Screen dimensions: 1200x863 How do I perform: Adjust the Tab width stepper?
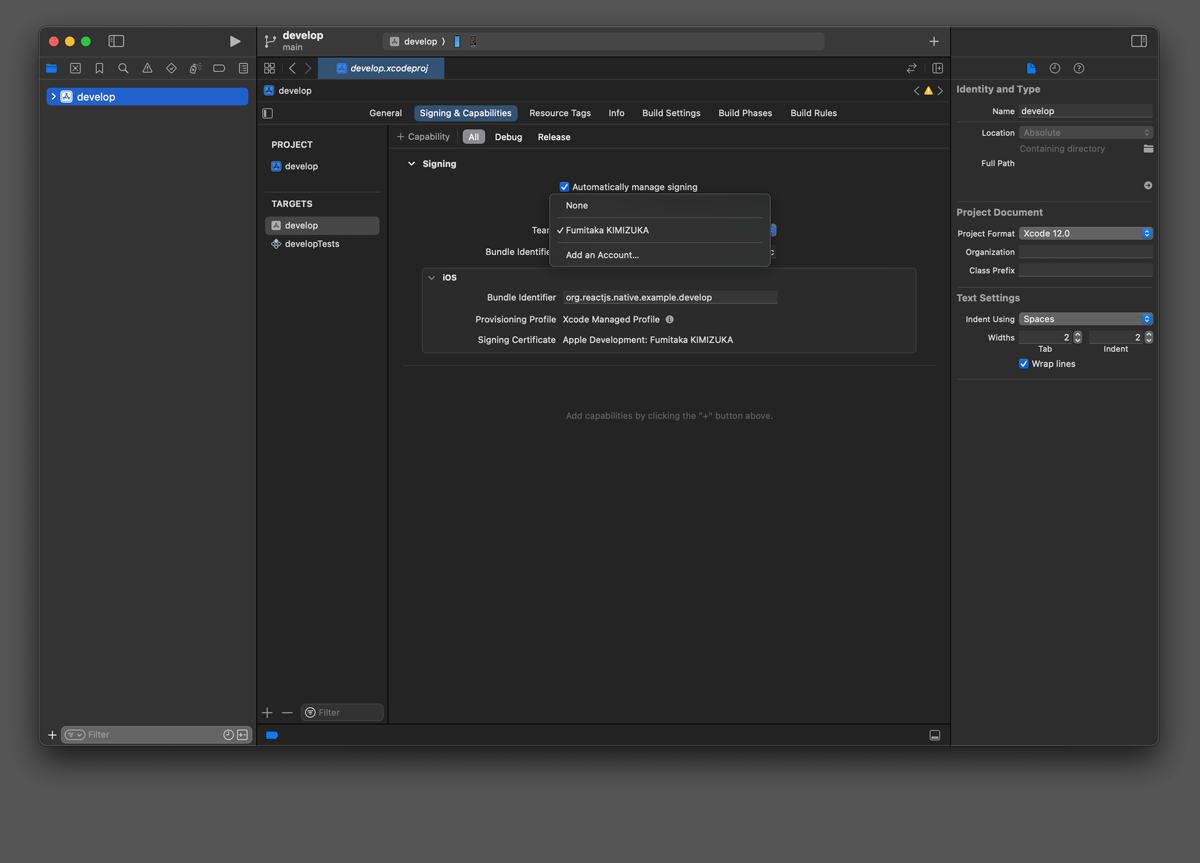coord(1077,338)
